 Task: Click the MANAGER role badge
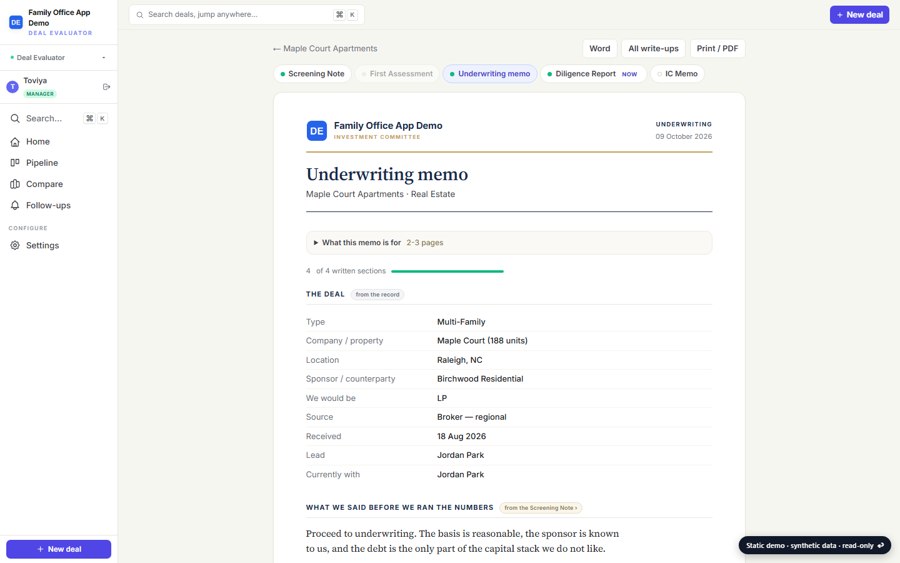point(40,94)
